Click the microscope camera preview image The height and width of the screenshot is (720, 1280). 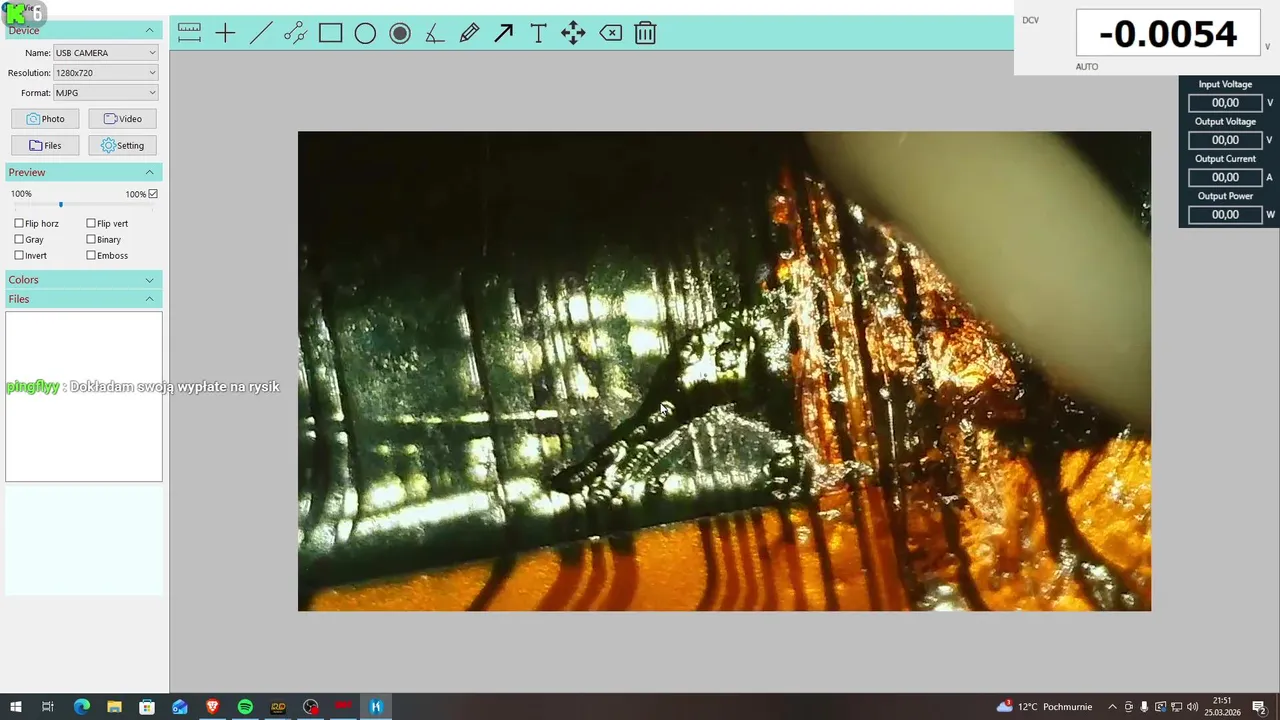pyautogui.click(x=724, y=371)
